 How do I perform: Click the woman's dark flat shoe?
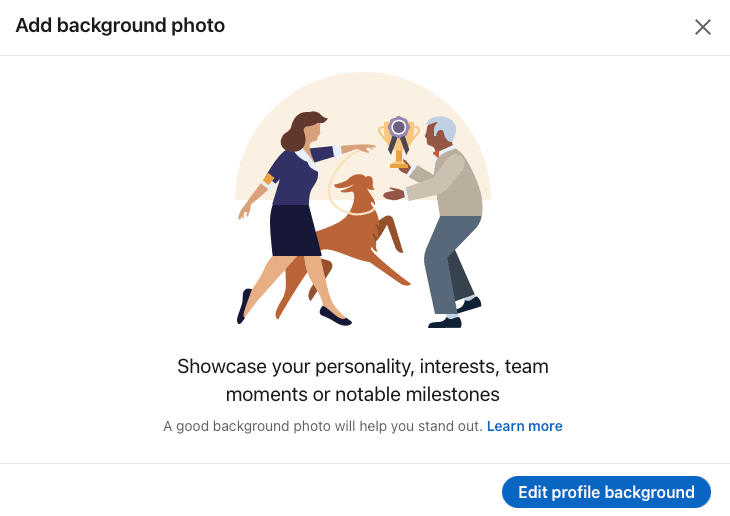(335, 316)
